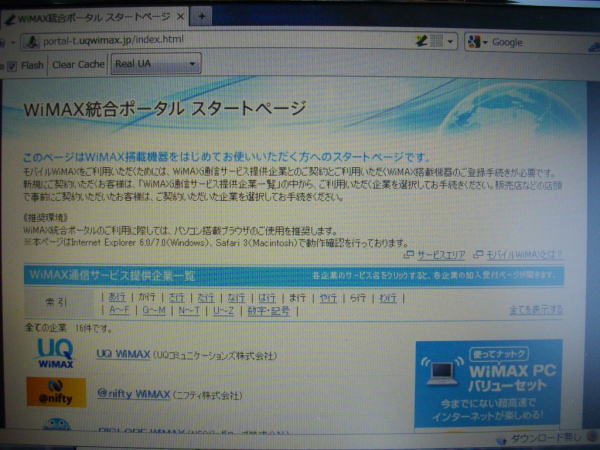
Task: Click the か行 index text
Action: click(147, 297)
